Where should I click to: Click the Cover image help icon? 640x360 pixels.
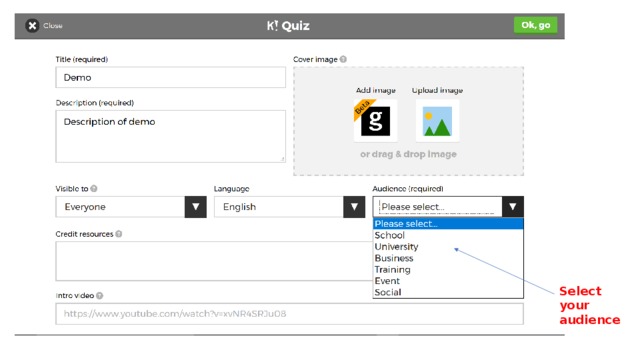(x=343, y=59)
